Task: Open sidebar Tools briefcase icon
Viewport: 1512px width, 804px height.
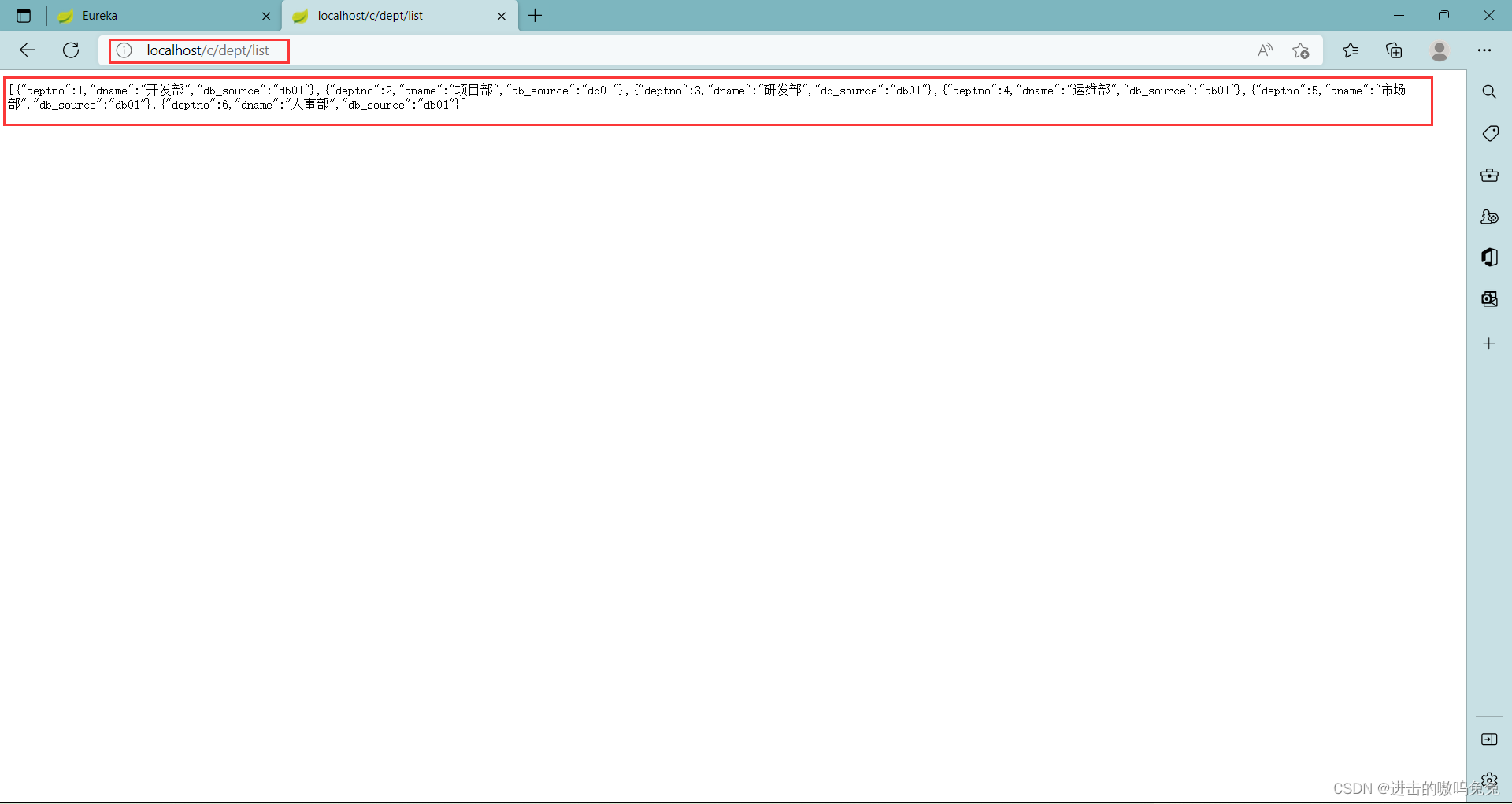Action: coord(1489,176)
